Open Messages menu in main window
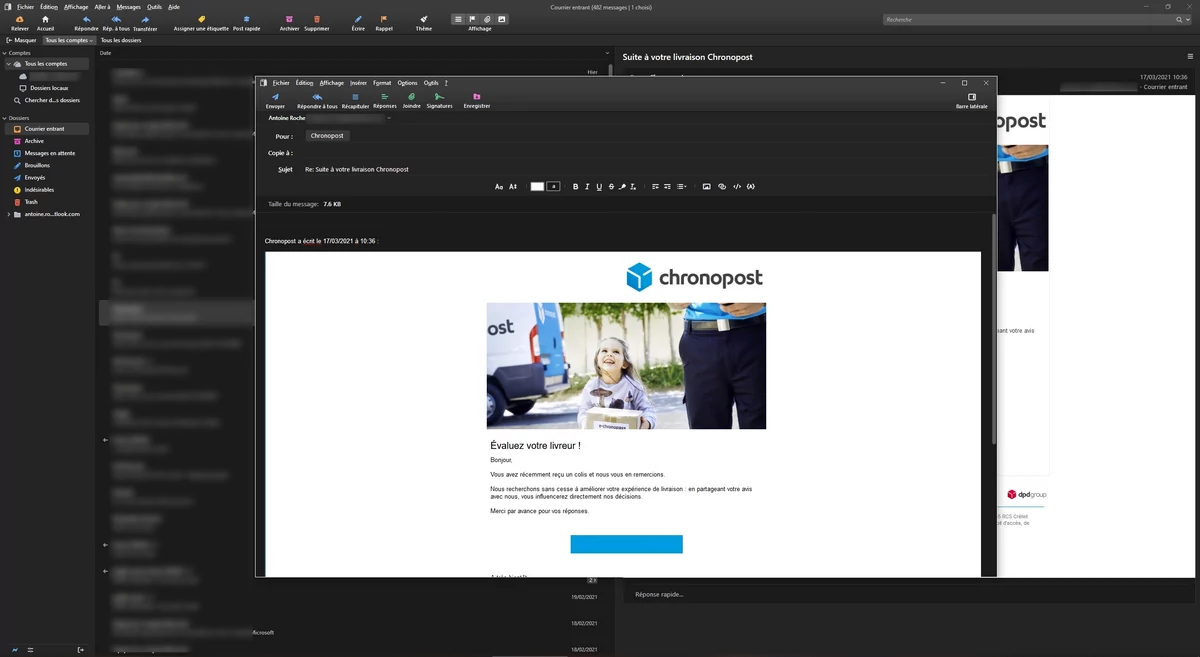Screen dimensions: 1200x657 click(128, 7)
